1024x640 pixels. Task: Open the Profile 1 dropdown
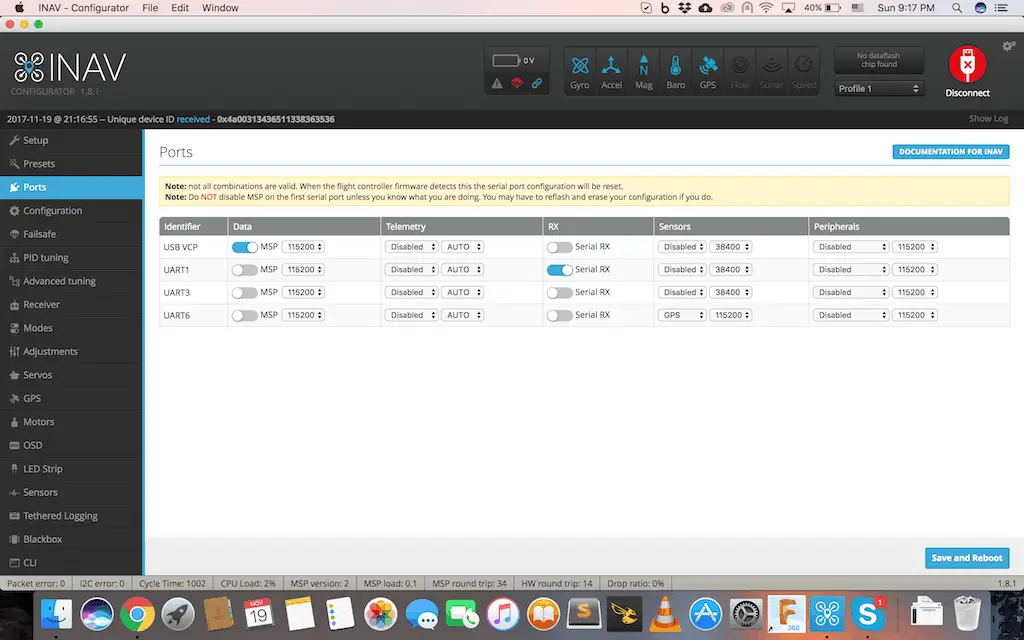[x=879, y=88]
